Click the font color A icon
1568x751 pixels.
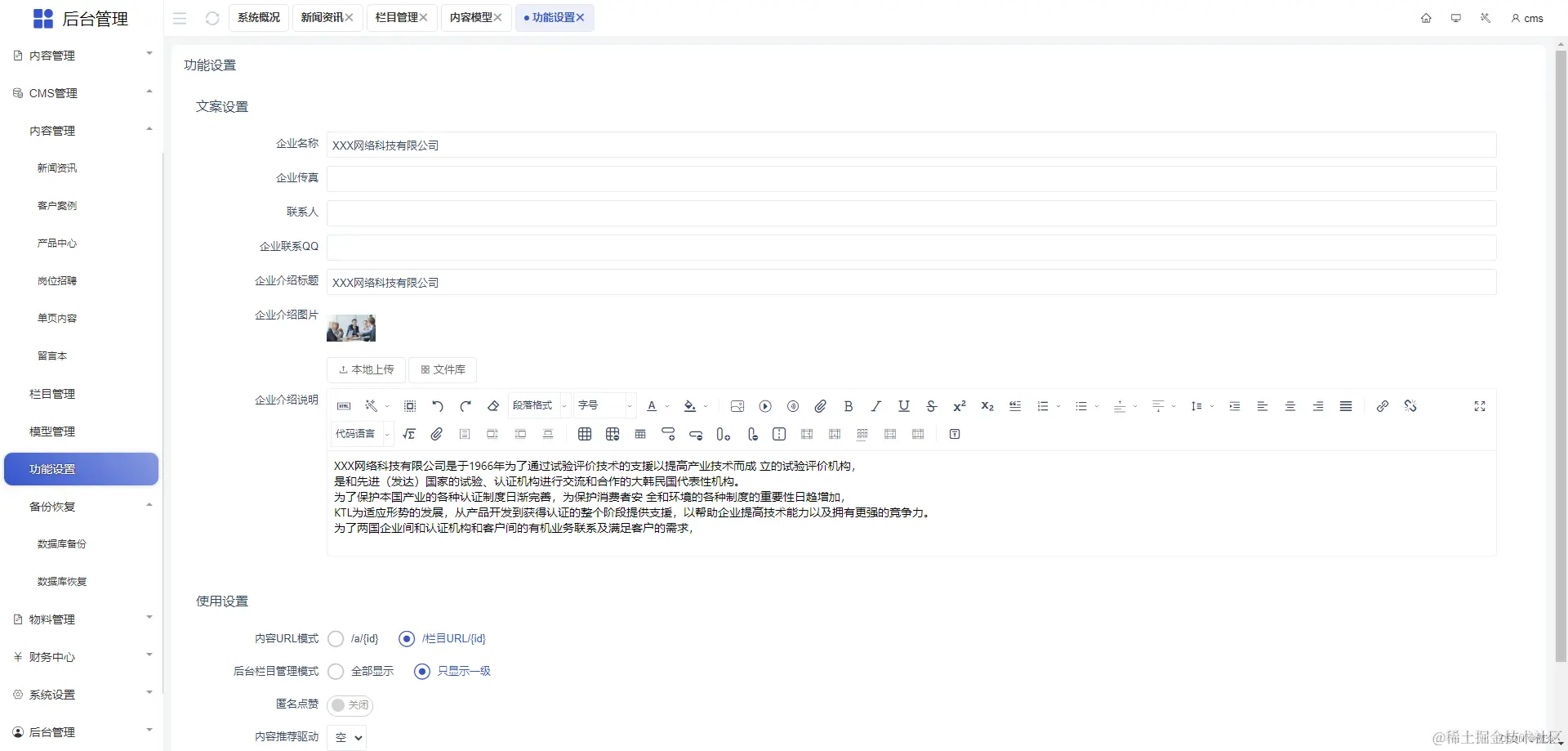652,406
